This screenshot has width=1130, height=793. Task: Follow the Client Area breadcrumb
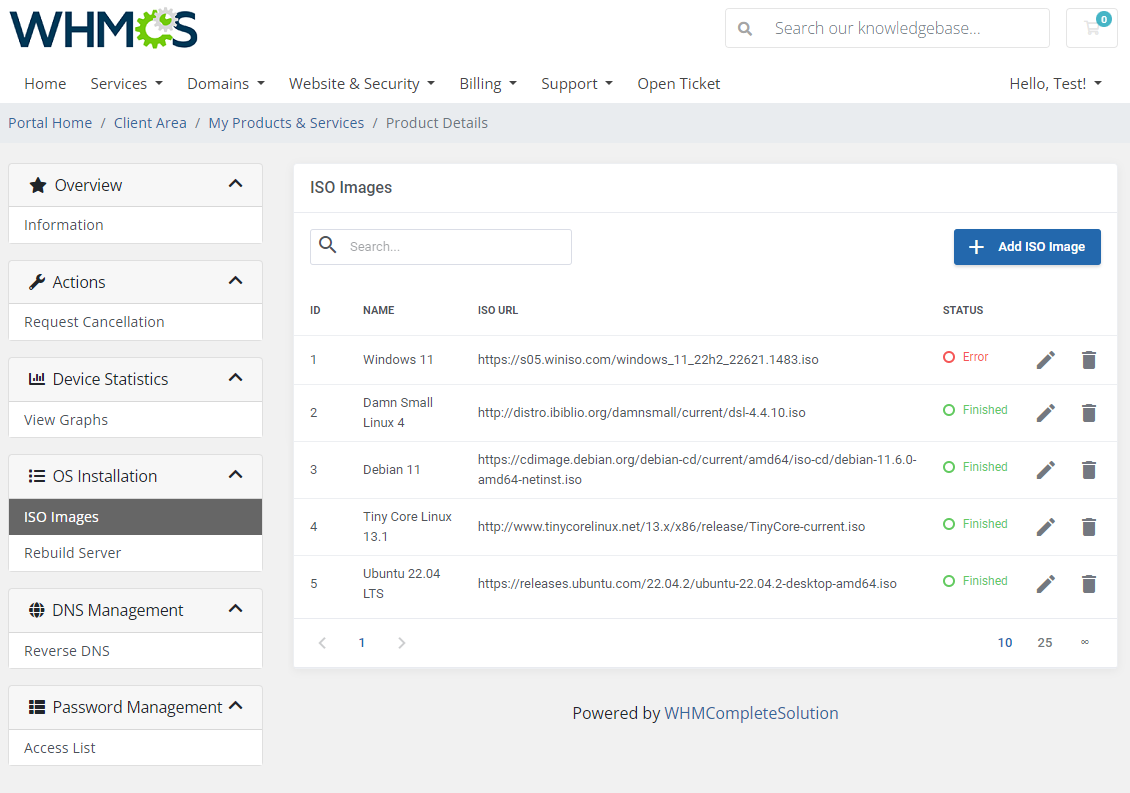pos(150,123)
